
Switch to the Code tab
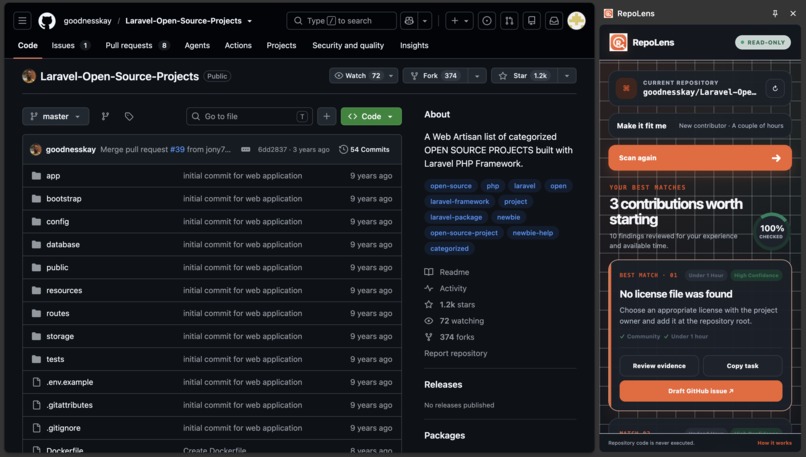pyautogui.click(x=28, y=45)
